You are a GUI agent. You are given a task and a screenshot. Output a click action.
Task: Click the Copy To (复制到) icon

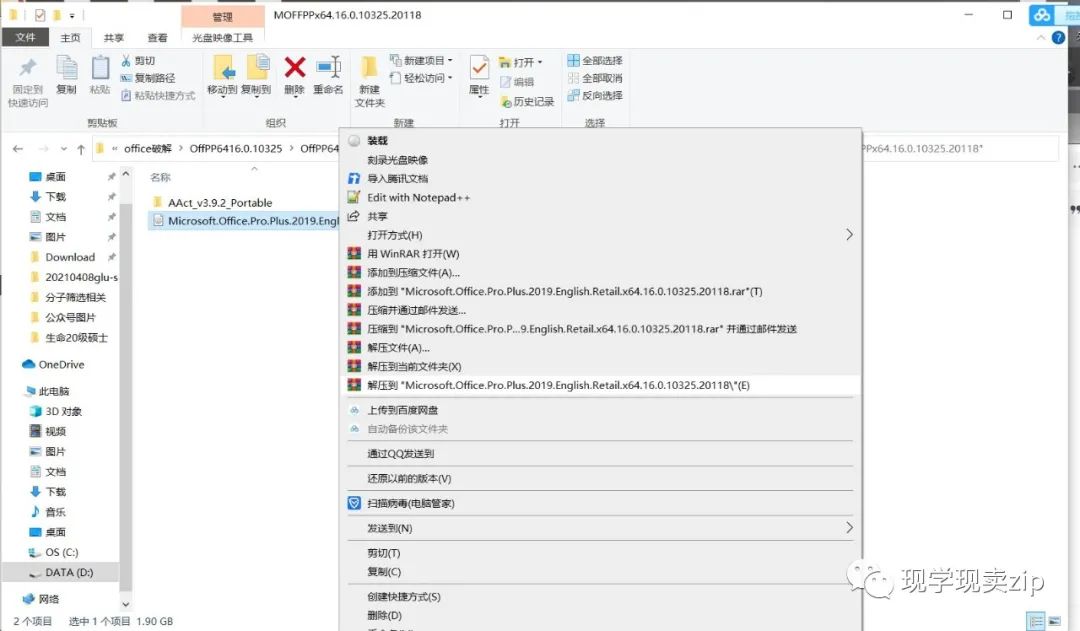click(257, 68)
